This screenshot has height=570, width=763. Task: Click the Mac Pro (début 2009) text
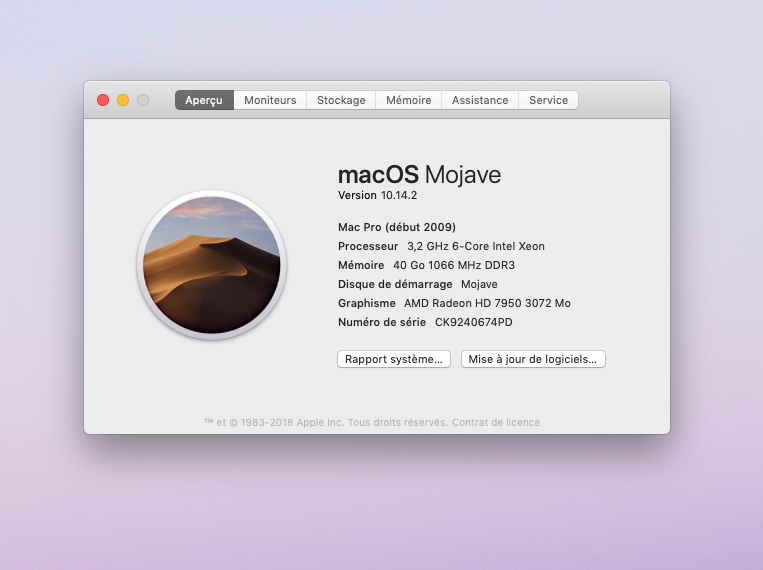tap(397, 227)
